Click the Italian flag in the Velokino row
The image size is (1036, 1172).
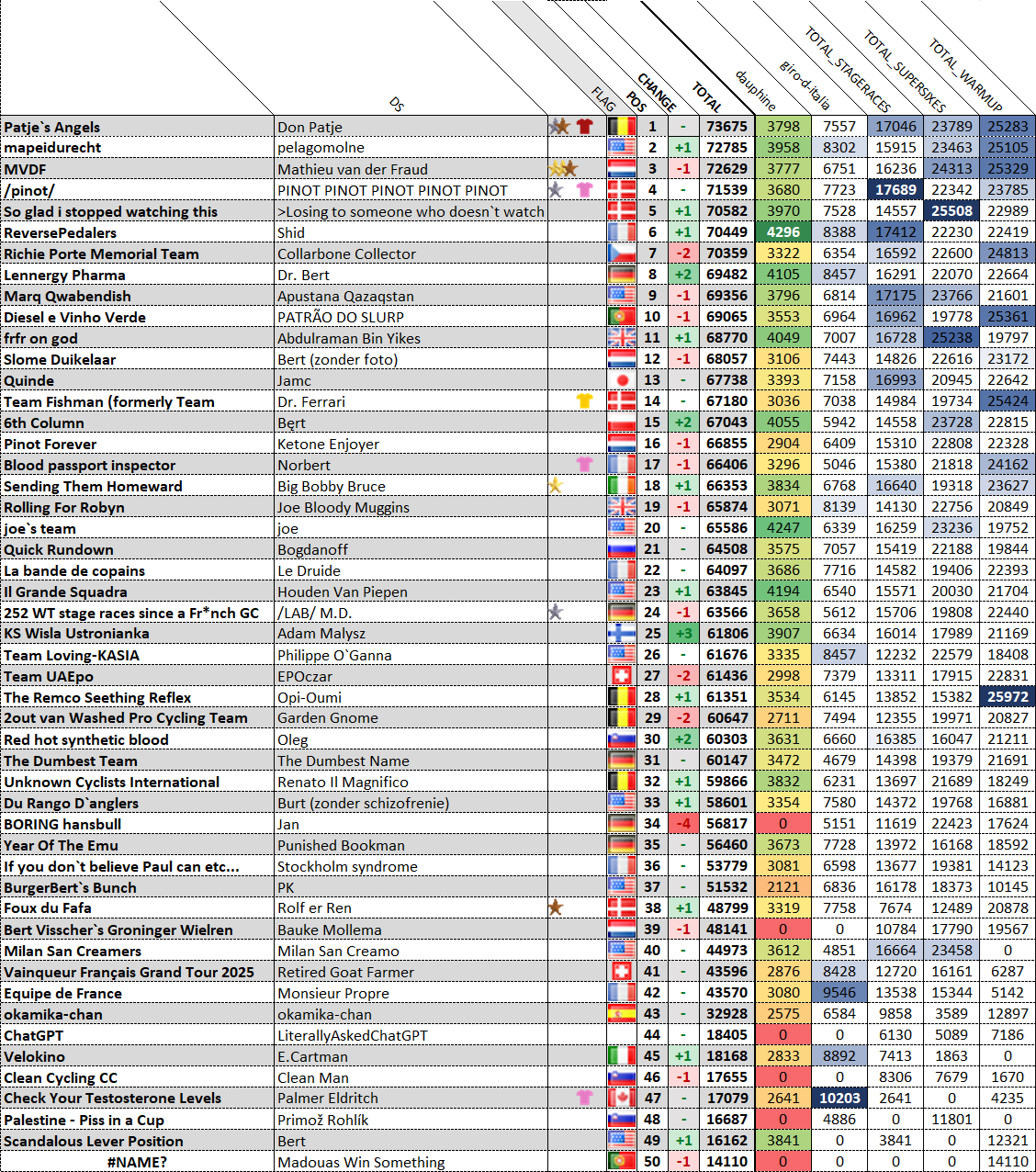[622, 1055]
